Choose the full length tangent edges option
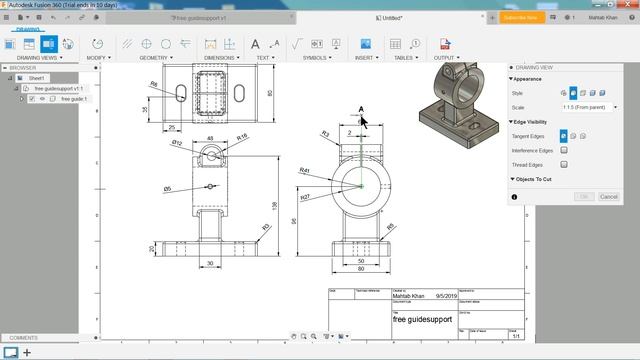 coord(563,136)
